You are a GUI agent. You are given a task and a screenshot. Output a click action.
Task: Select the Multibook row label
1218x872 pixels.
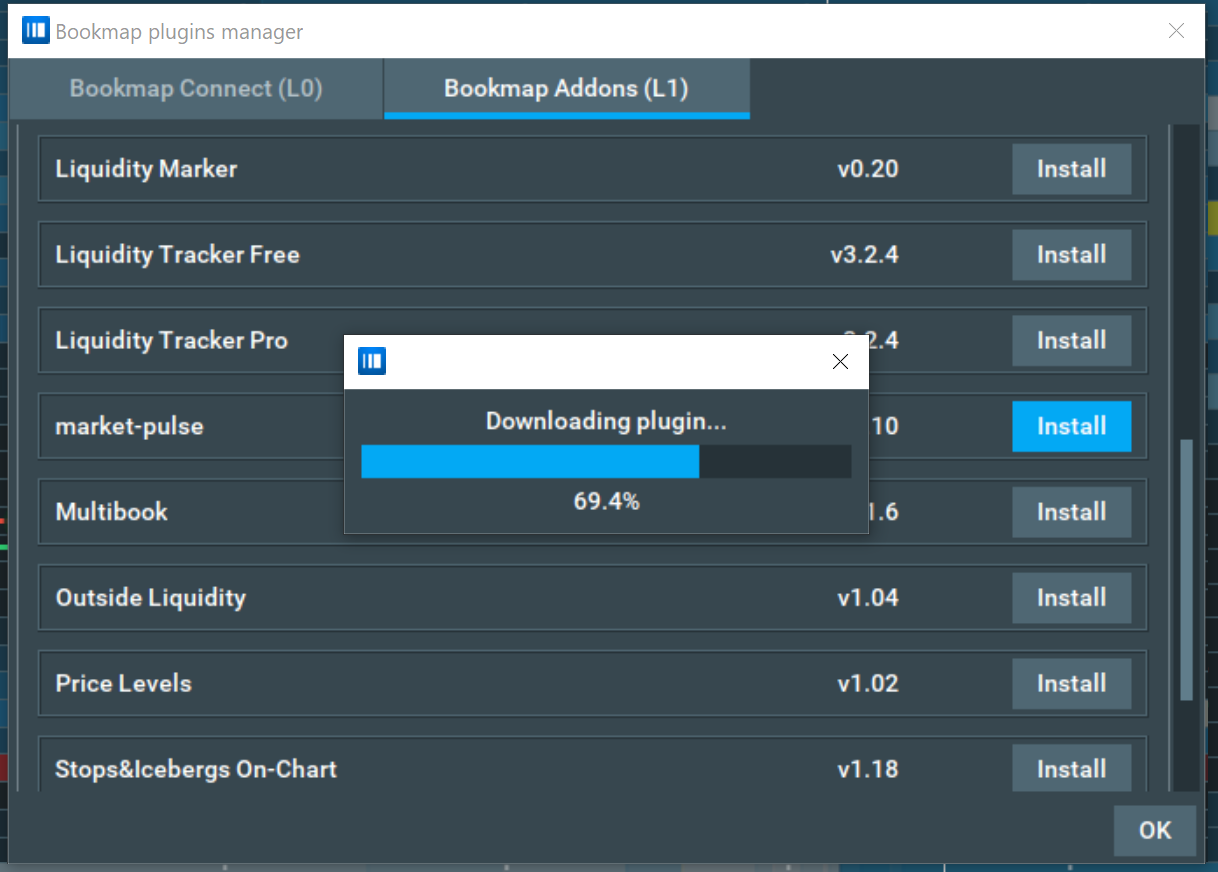click(111, 512)
